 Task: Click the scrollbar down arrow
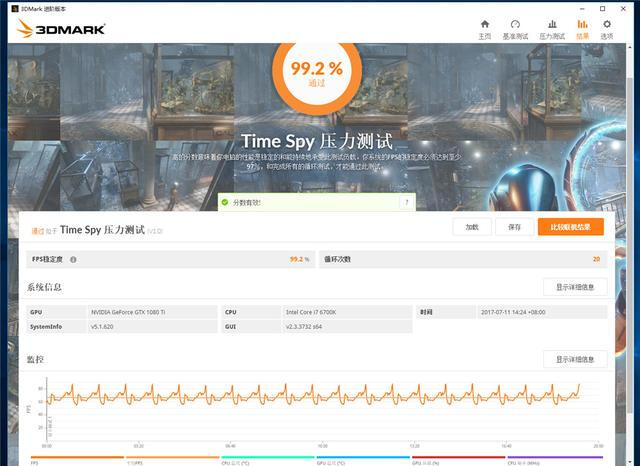tap(629, 461)
